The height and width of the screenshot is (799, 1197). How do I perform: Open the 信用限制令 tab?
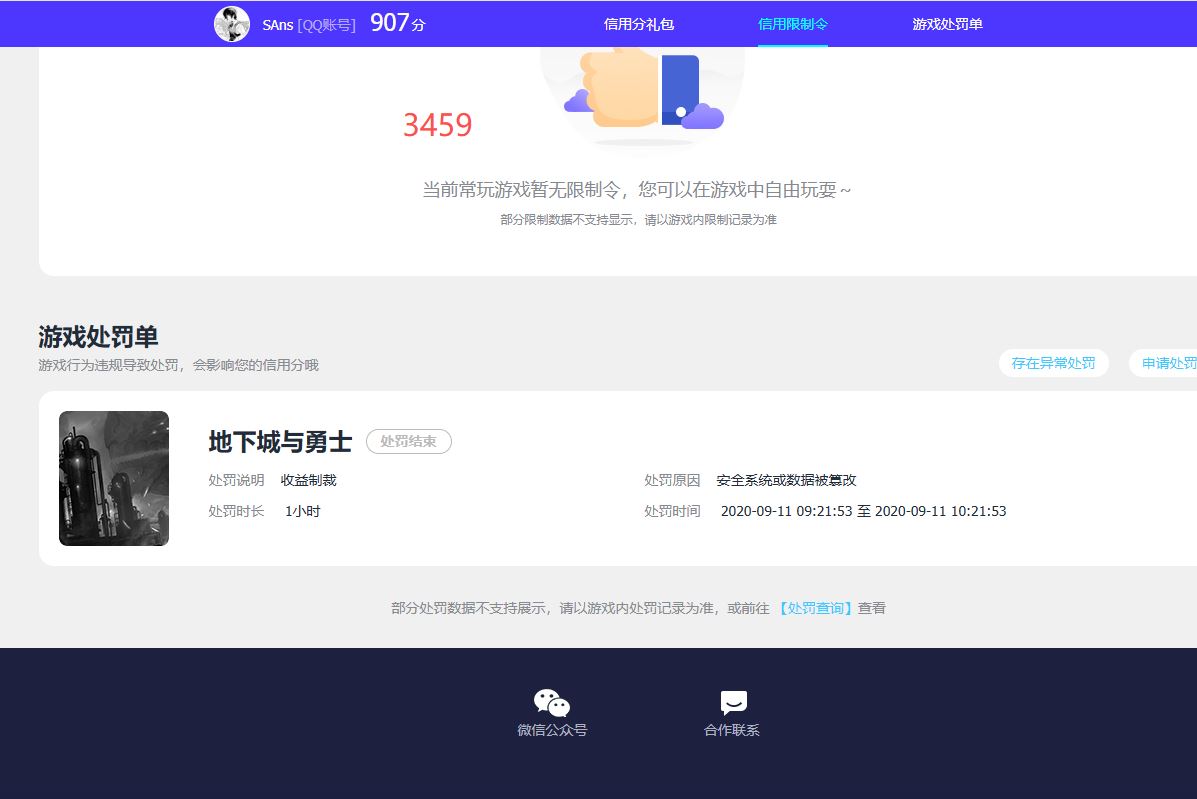point(792,23)
